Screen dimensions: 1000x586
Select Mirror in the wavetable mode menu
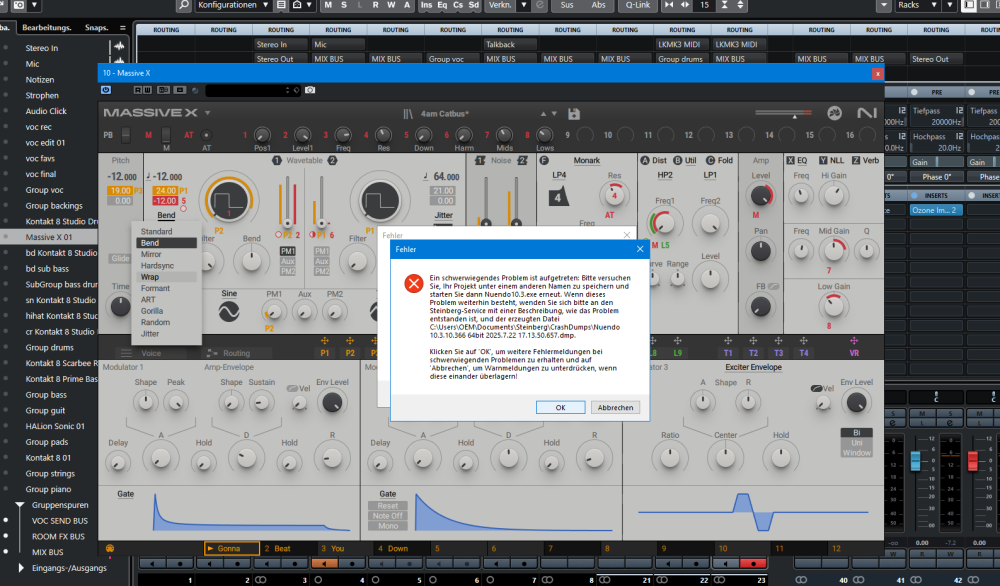point(151,254)
